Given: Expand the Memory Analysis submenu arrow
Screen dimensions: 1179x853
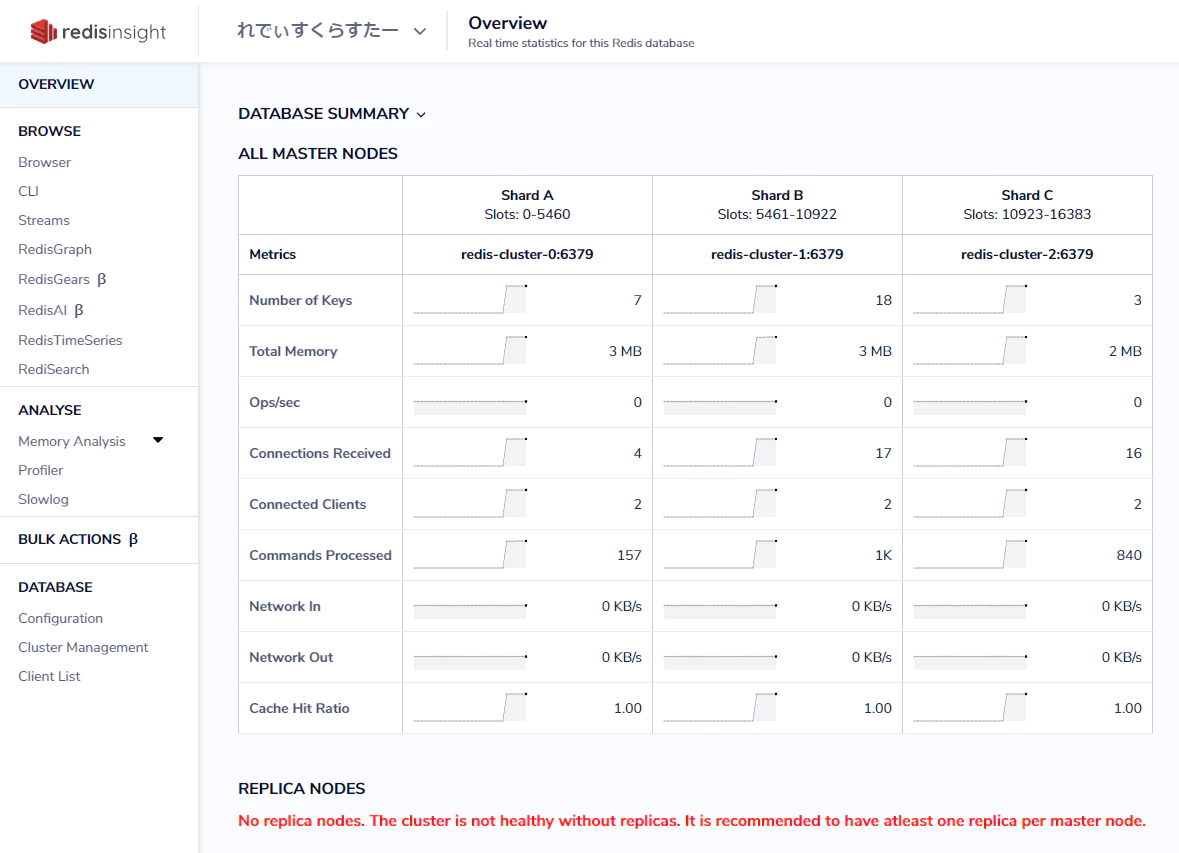Looking at the screenshot, I should tap(158, 440).
